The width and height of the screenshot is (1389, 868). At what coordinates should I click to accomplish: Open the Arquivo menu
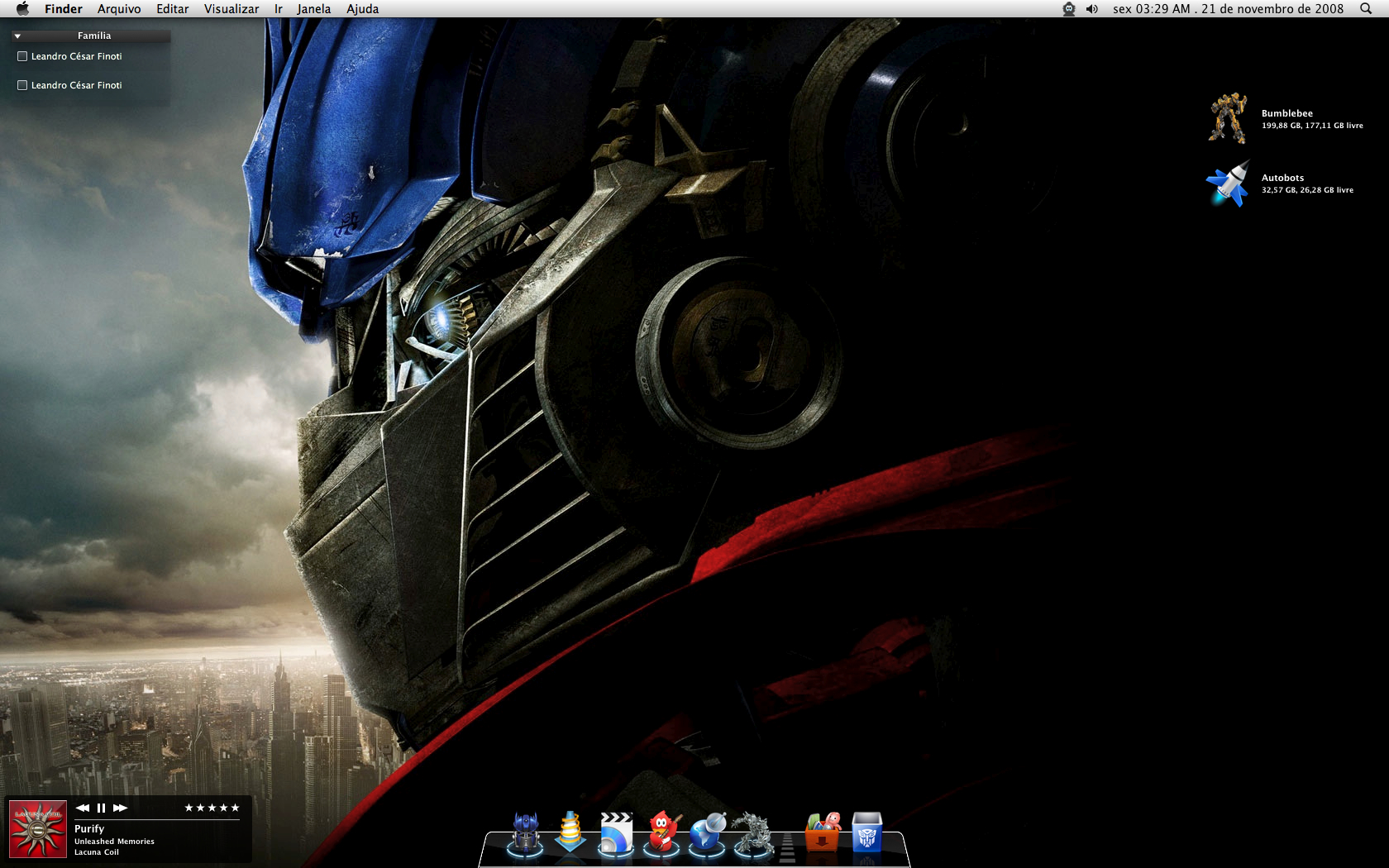point(119,8)
